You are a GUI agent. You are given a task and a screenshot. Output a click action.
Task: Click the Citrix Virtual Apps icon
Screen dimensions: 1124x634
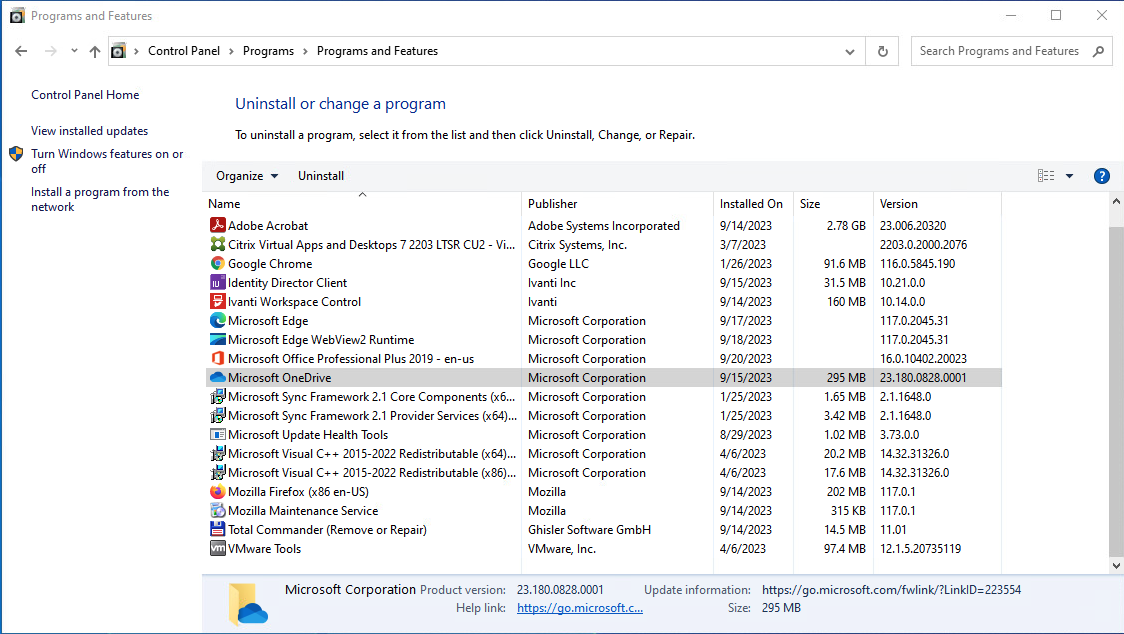(x=217, y=245)
